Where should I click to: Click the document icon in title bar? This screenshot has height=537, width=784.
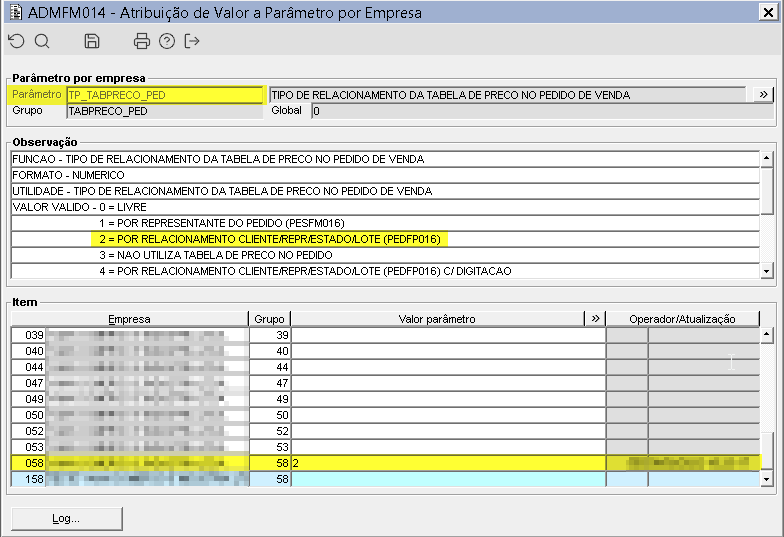(16, 12)
